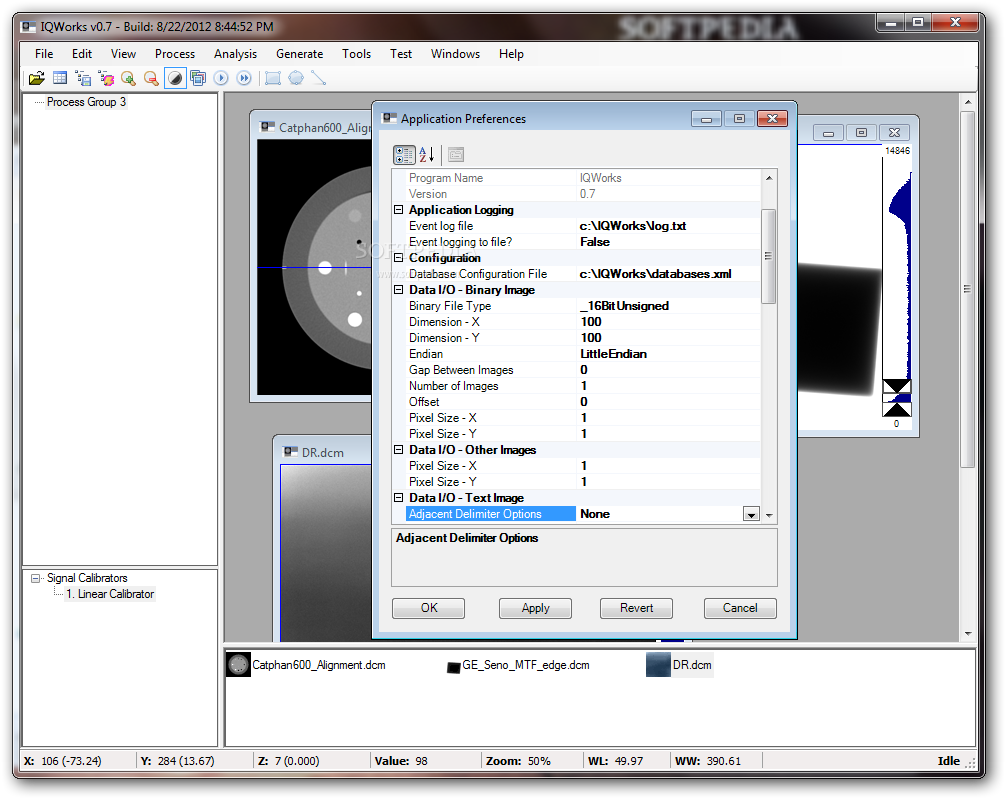Open the Process menu

pyautogui.click(x=175, y=54)
